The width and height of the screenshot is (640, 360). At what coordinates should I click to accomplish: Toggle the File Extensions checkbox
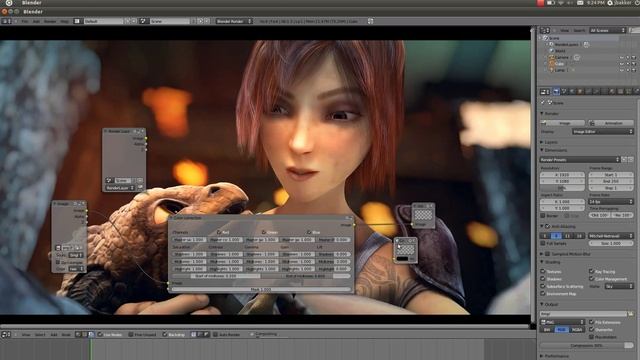click(x=591, y=322)
